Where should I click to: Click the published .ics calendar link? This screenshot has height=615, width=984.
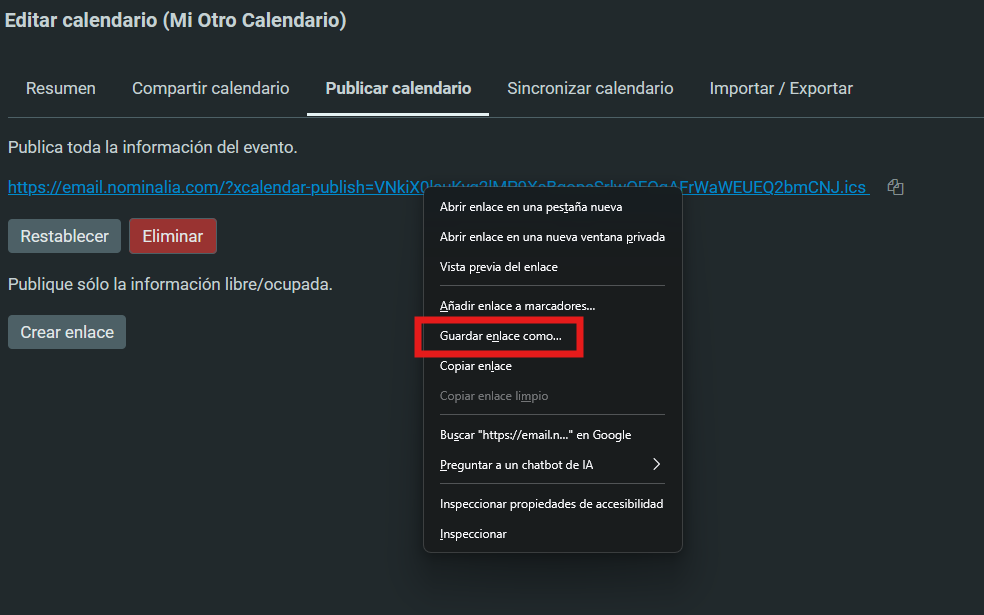click(200, 188)
